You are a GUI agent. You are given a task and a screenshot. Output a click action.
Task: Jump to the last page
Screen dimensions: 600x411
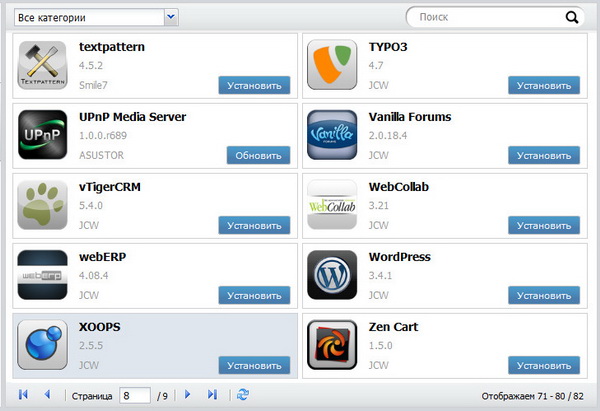212,395
